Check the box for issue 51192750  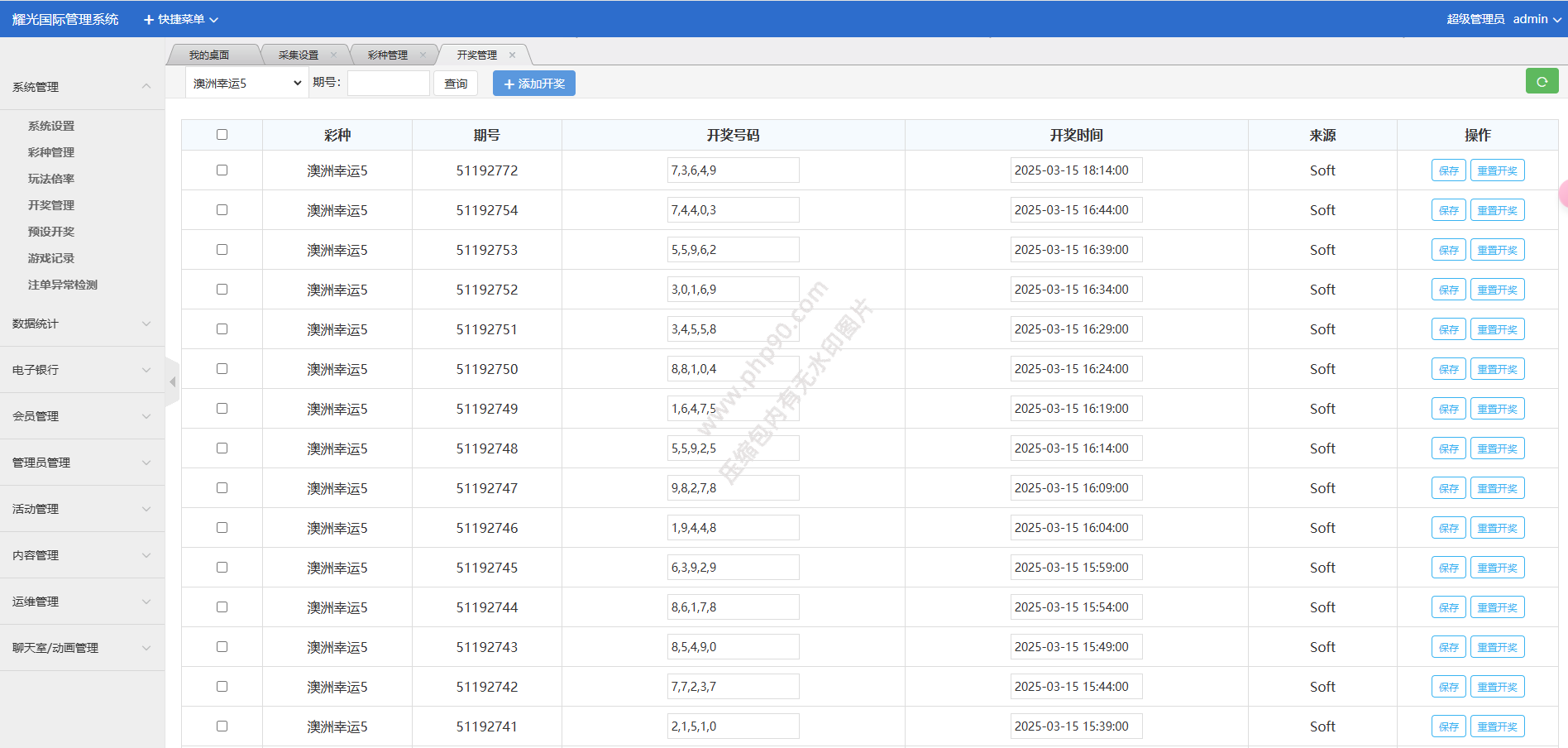222,369
